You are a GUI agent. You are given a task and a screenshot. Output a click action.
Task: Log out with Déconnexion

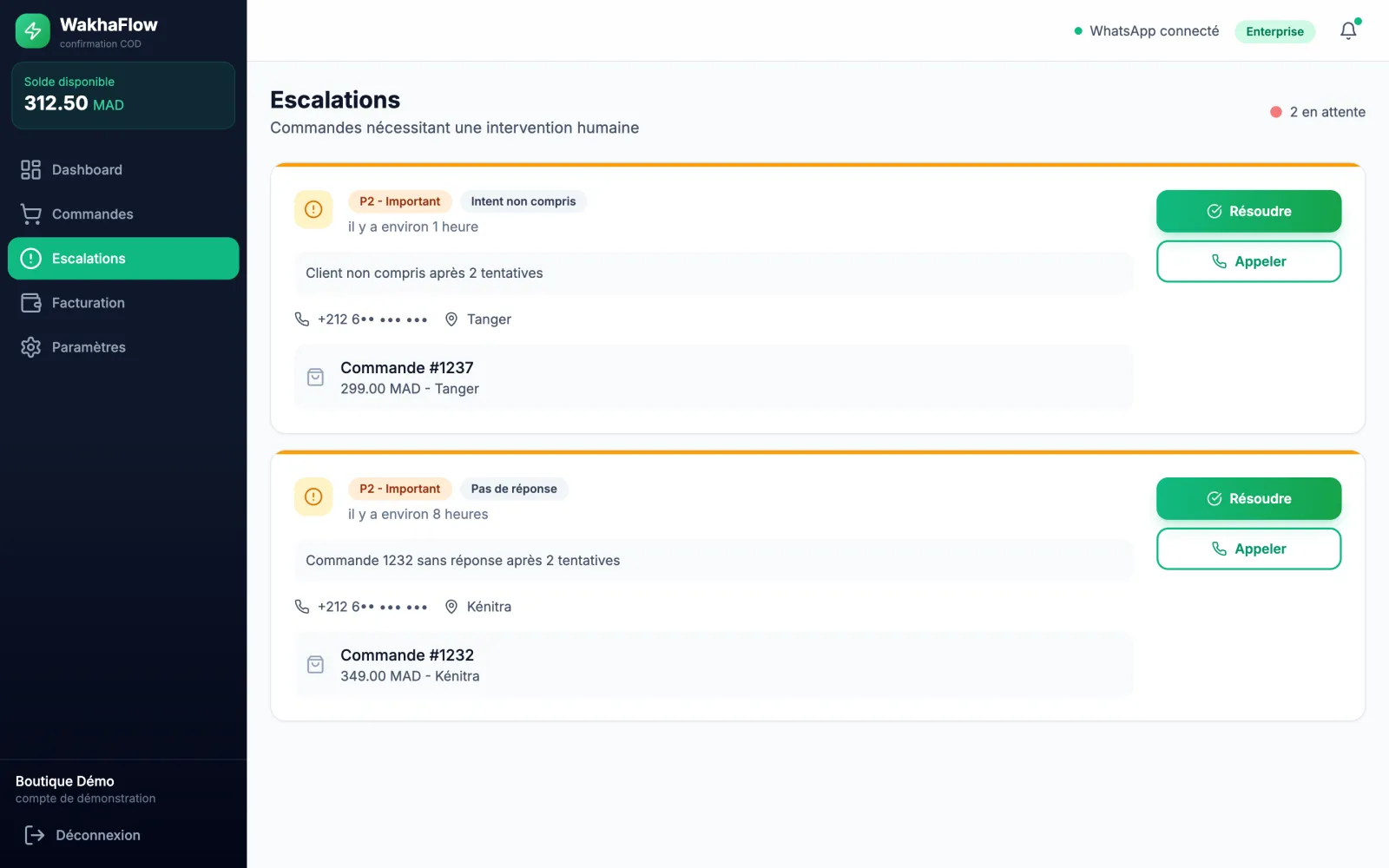(82, 835)
